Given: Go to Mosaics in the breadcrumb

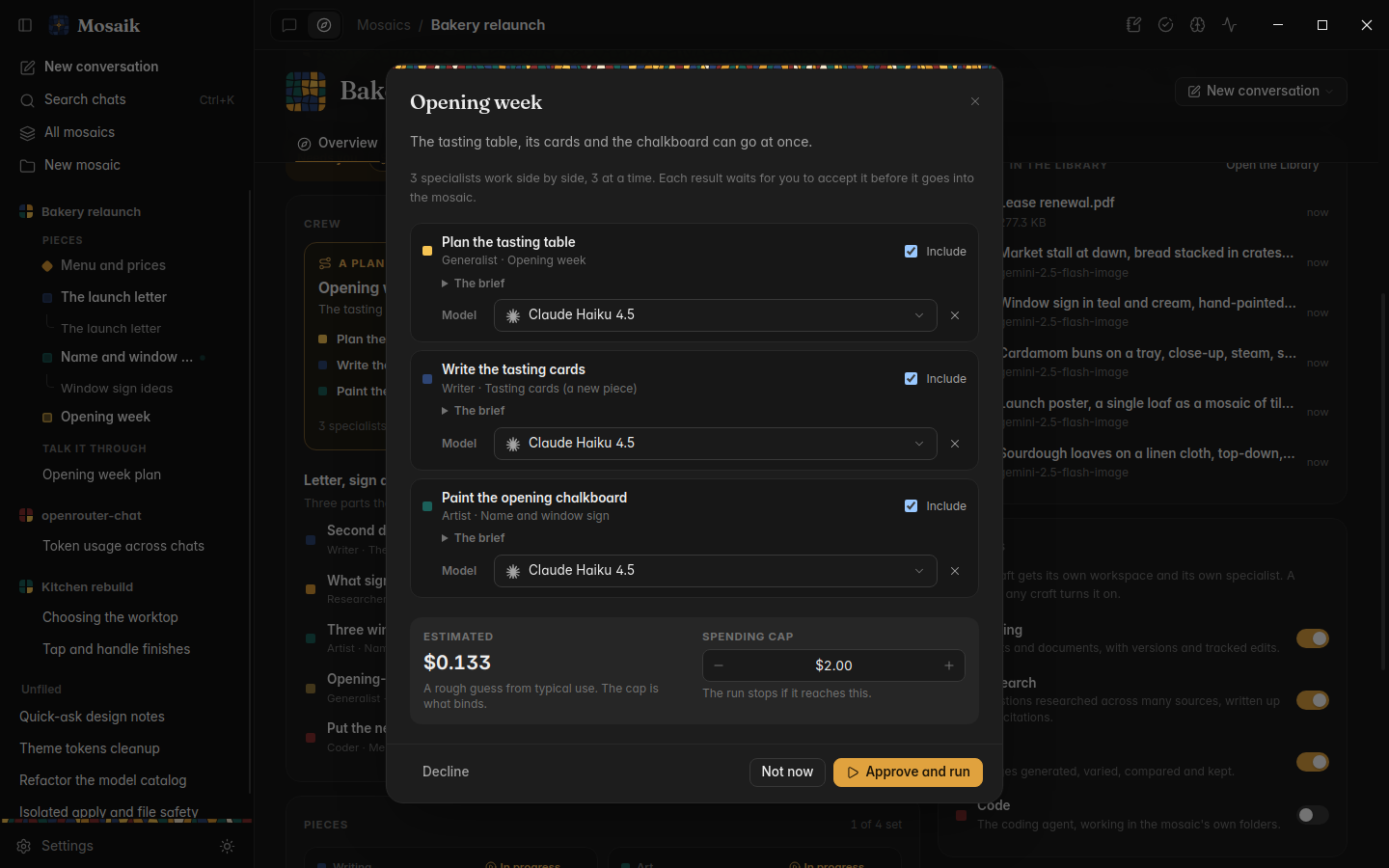Looking at the screenshot, I should click(384, 25).
